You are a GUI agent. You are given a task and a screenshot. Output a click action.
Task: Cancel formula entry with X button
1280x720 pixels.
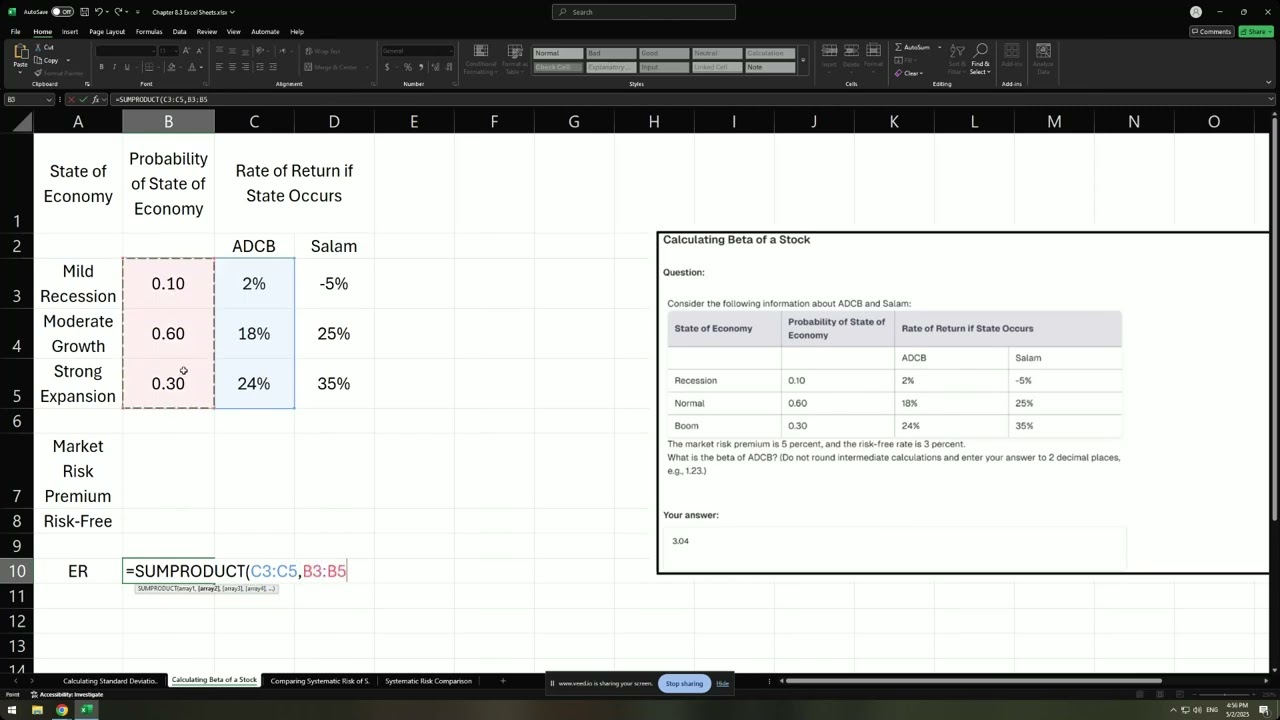73,100
